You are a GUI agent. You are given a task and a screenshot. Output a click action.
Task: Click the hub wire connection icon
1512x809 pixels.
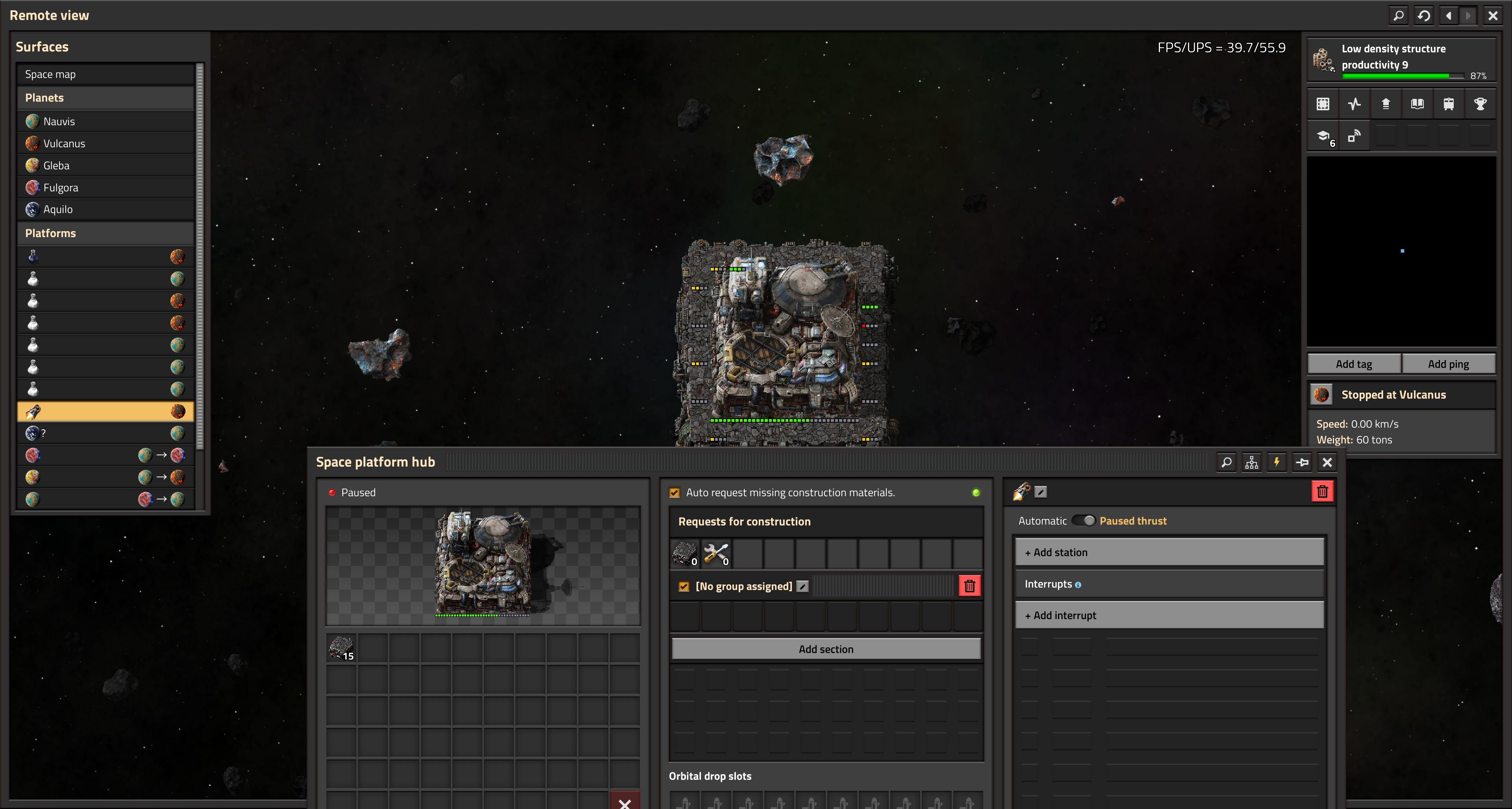pos(1302,462)
